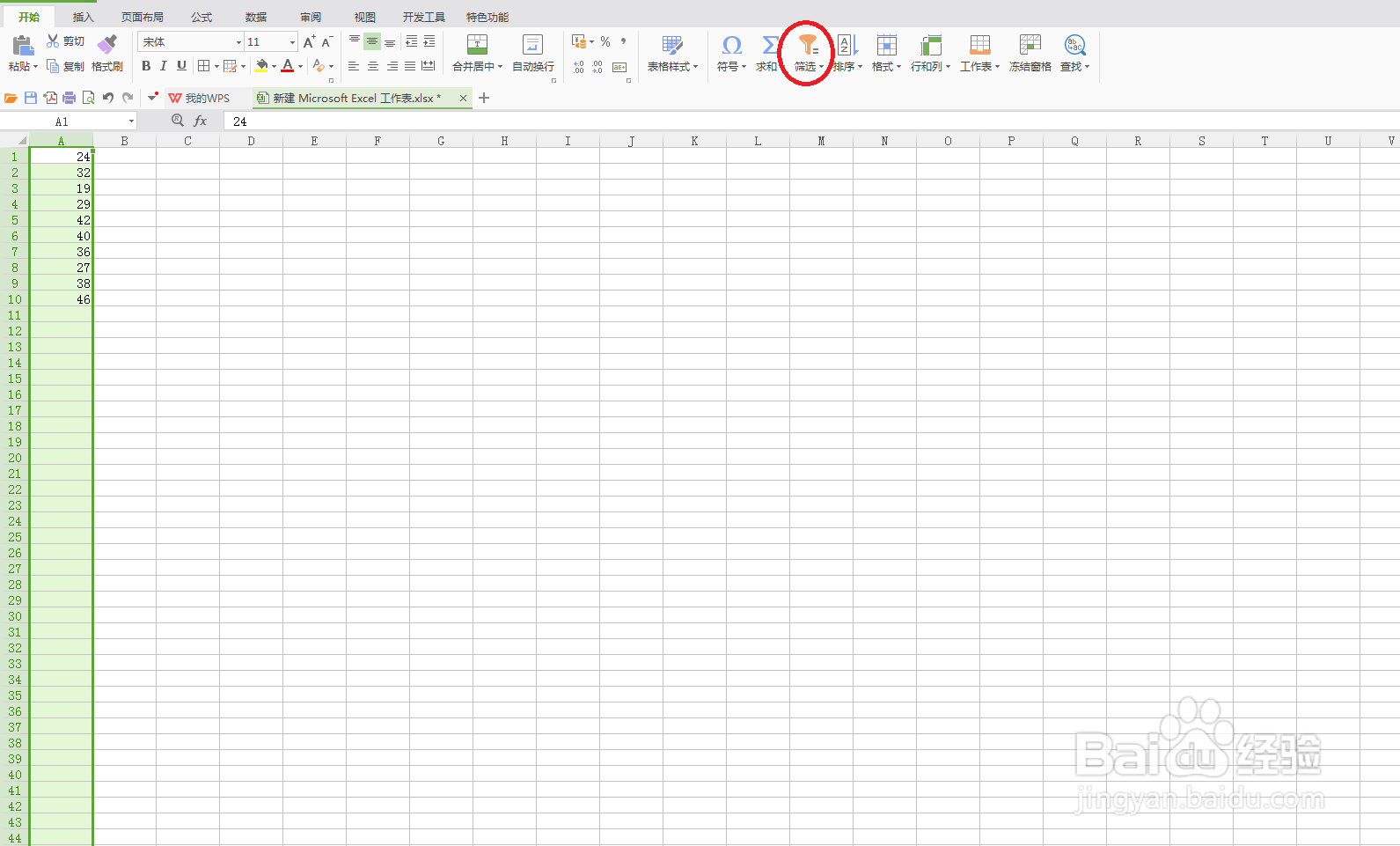
Task: Switch to the View (视图) tab
Action: click(365, 17)
